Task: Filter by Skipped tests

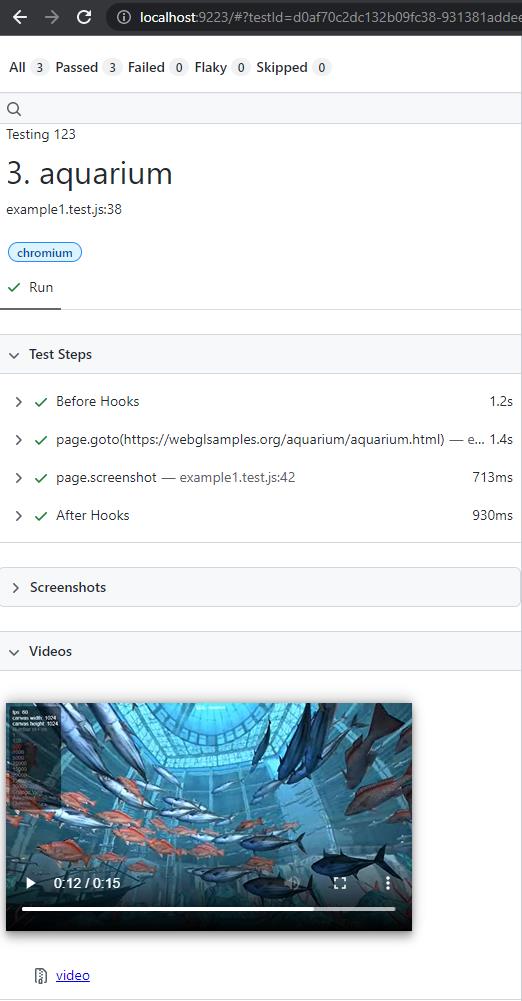Action: point(293,68)
